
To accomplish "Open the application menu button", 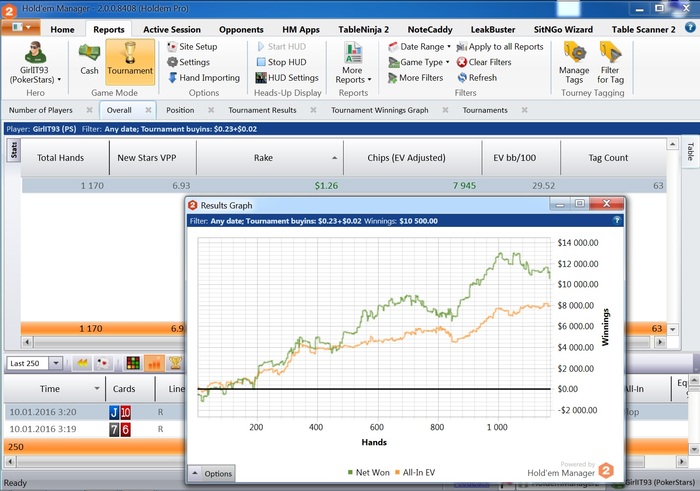I will [x=21, y=27].
